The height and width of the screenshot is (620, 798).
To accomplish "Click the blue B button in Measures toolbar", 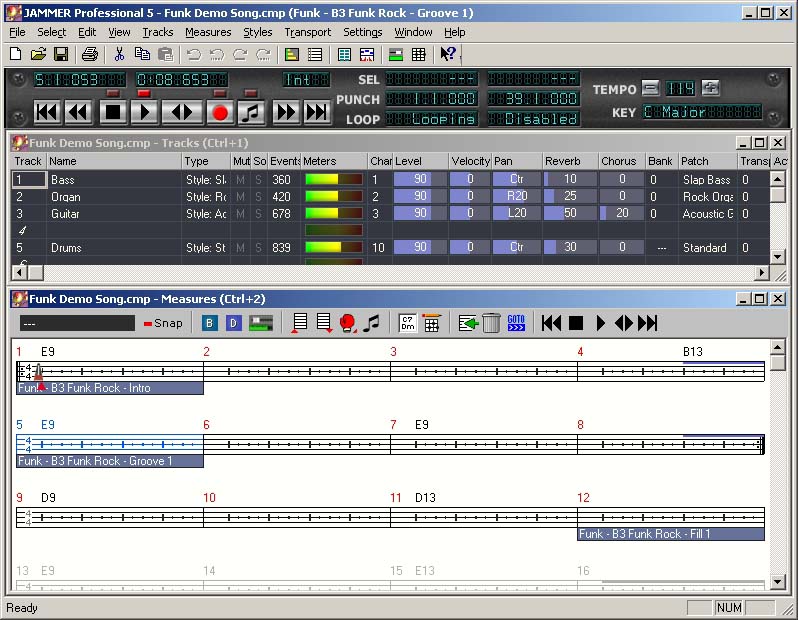I will click(209, 323).
